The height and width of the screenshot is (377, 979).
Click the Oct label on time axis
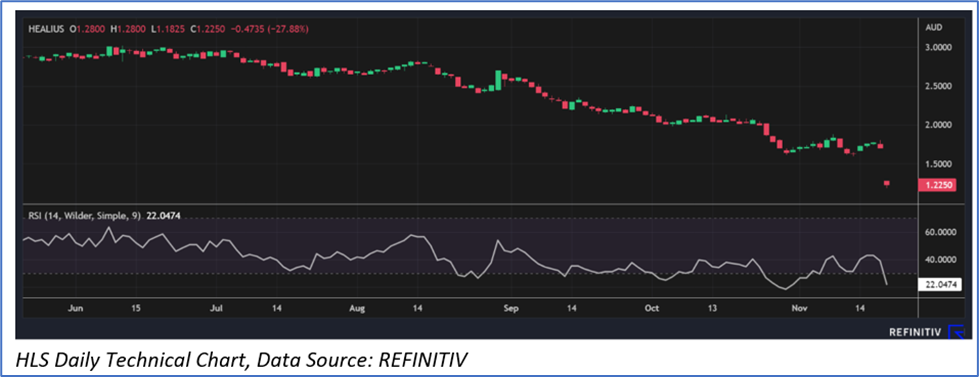click(x=652, y=308)
